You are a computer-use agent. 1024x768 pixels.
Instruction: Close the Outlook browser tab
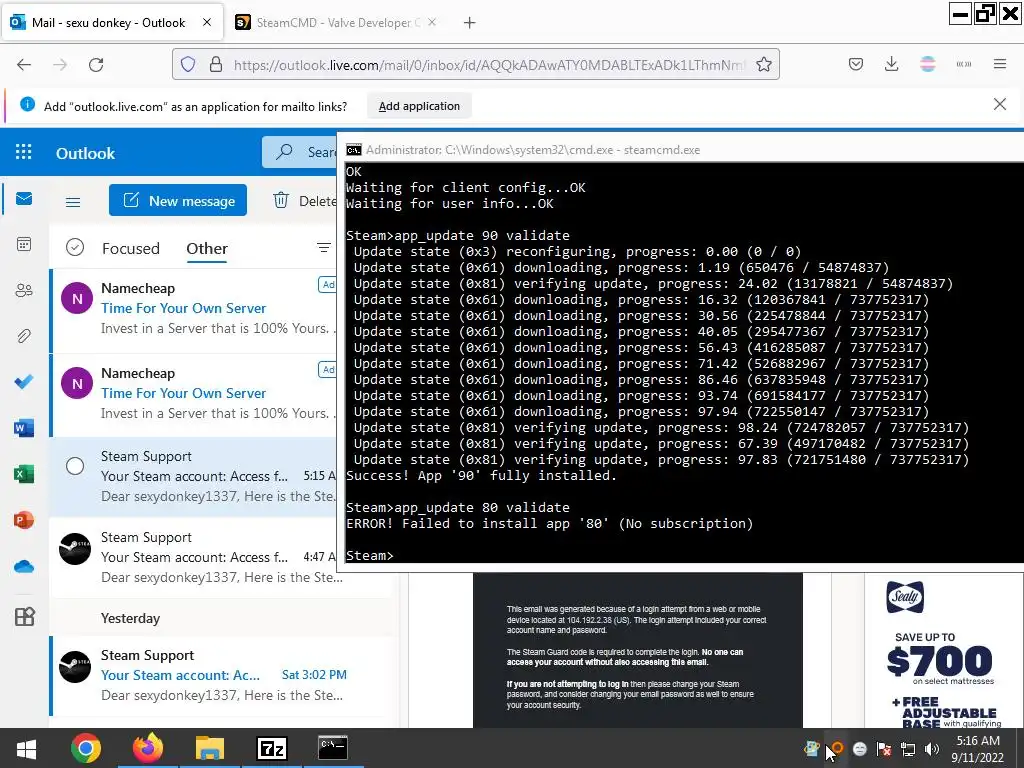206,22
